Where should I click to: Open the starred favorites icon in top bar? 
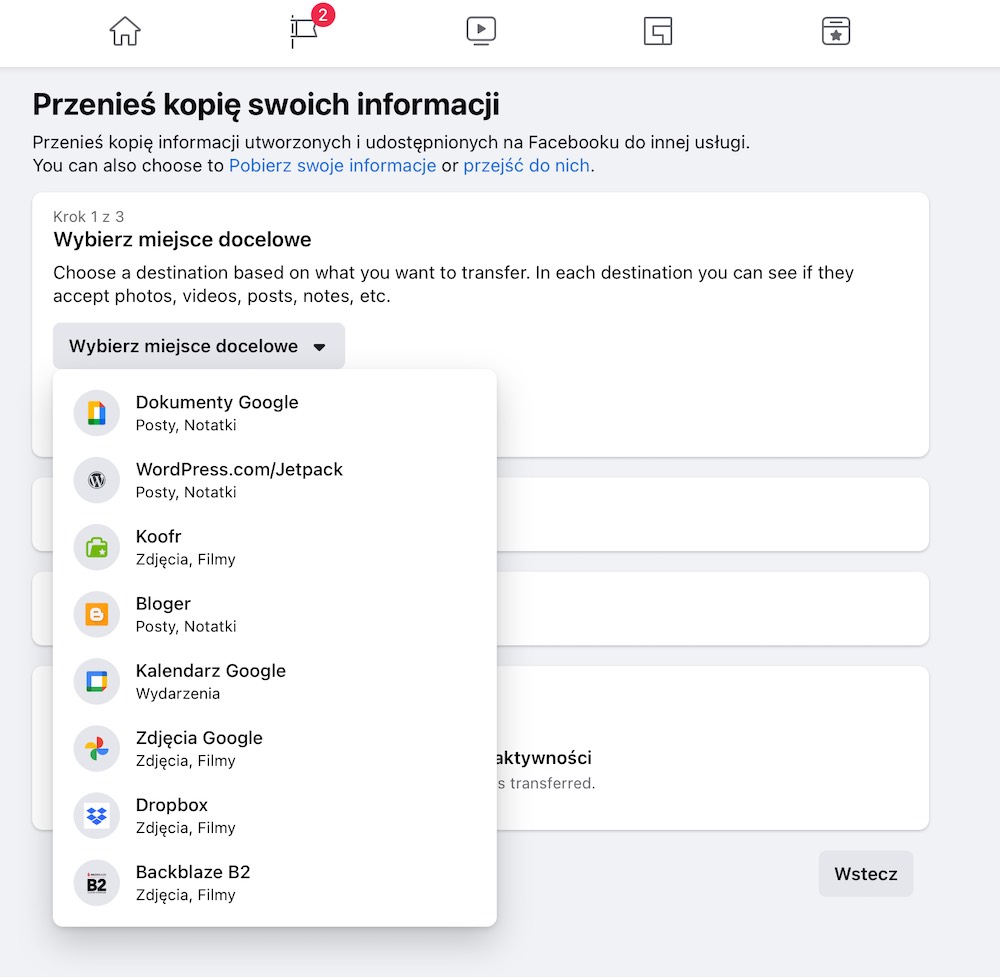coord(836,31)
